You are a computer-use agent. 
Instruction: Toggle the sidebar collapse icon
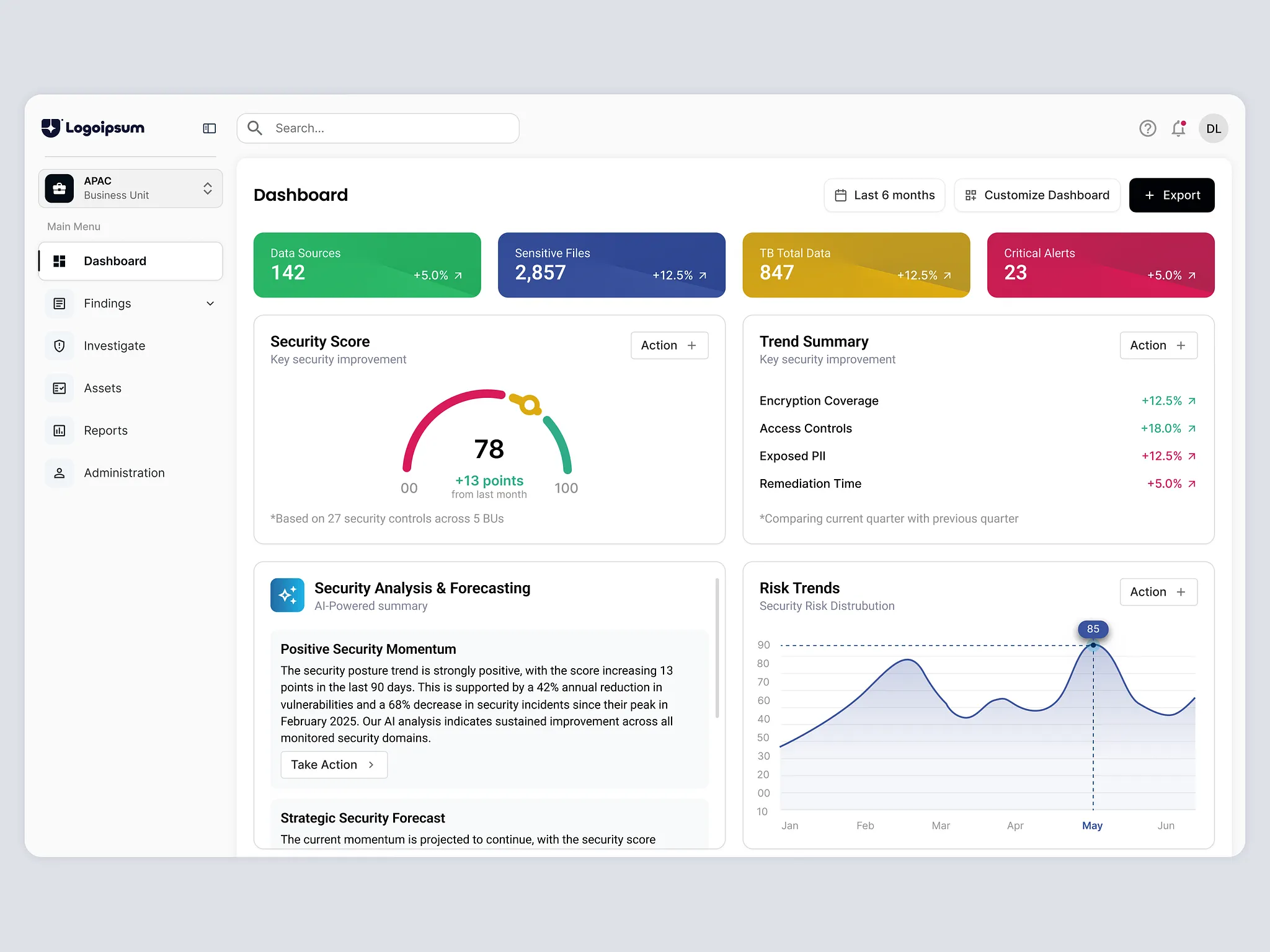coord(210,128)
